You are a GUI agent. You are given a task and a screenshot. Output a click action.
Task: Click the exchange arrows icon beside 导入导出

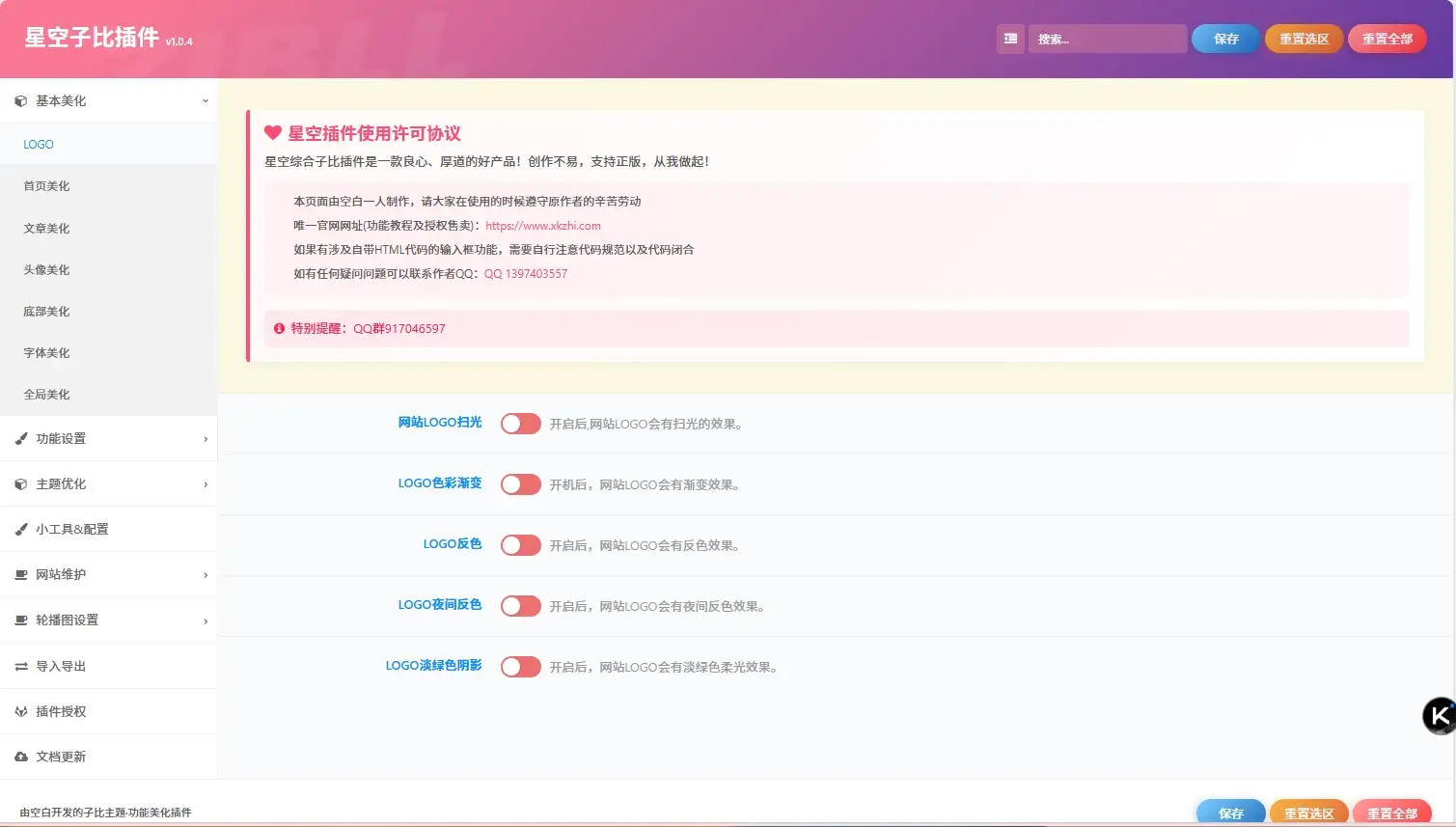pyautogui.click(x=20, y=667)
